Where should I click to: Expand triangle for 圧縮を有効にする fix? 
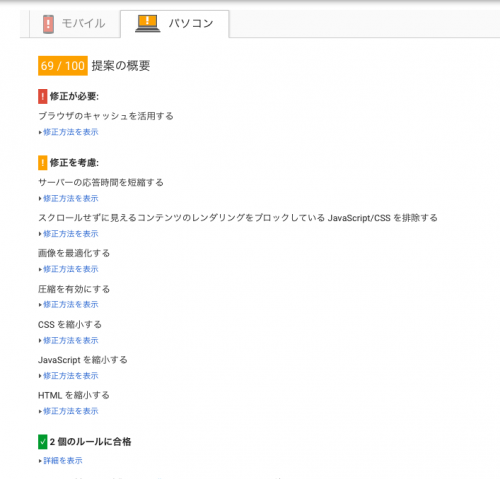(x=40, y=305)
